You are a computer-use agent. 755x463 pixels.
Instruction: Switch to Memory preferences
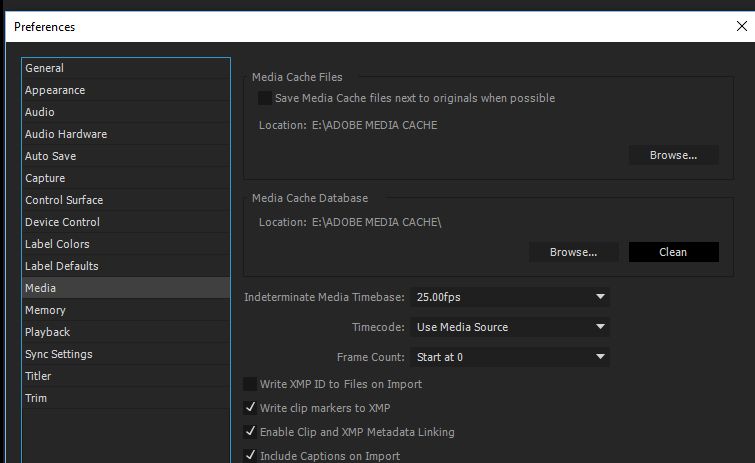pyautogui.click(x=46, y=310)
